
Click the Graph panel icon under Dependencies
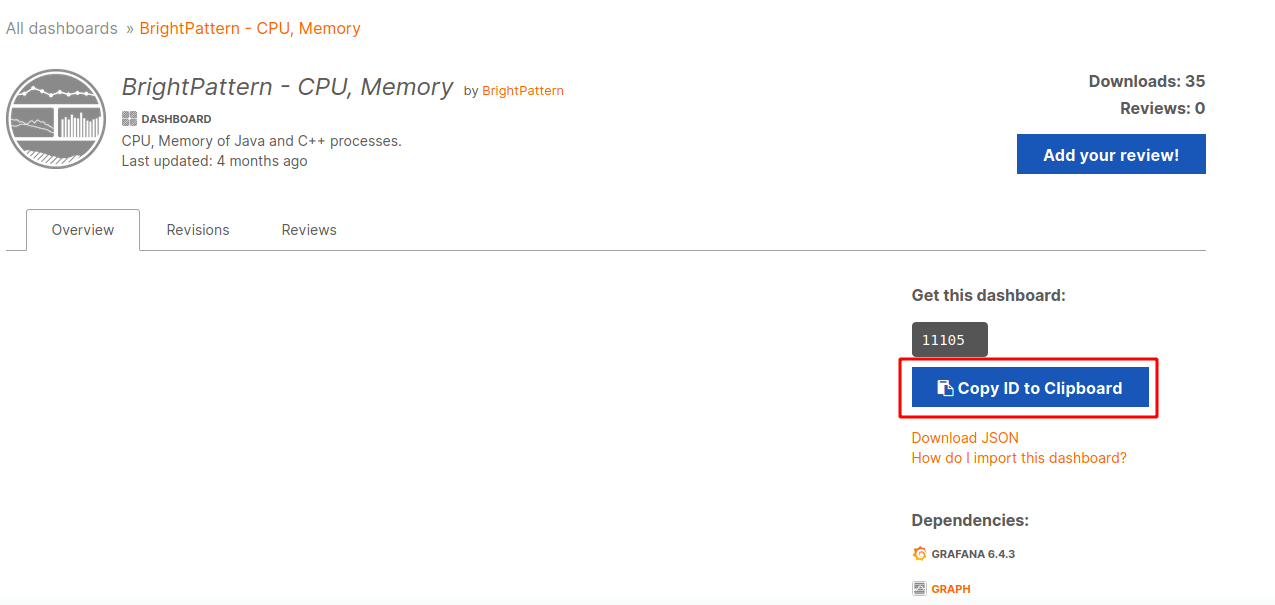point(920,589)
